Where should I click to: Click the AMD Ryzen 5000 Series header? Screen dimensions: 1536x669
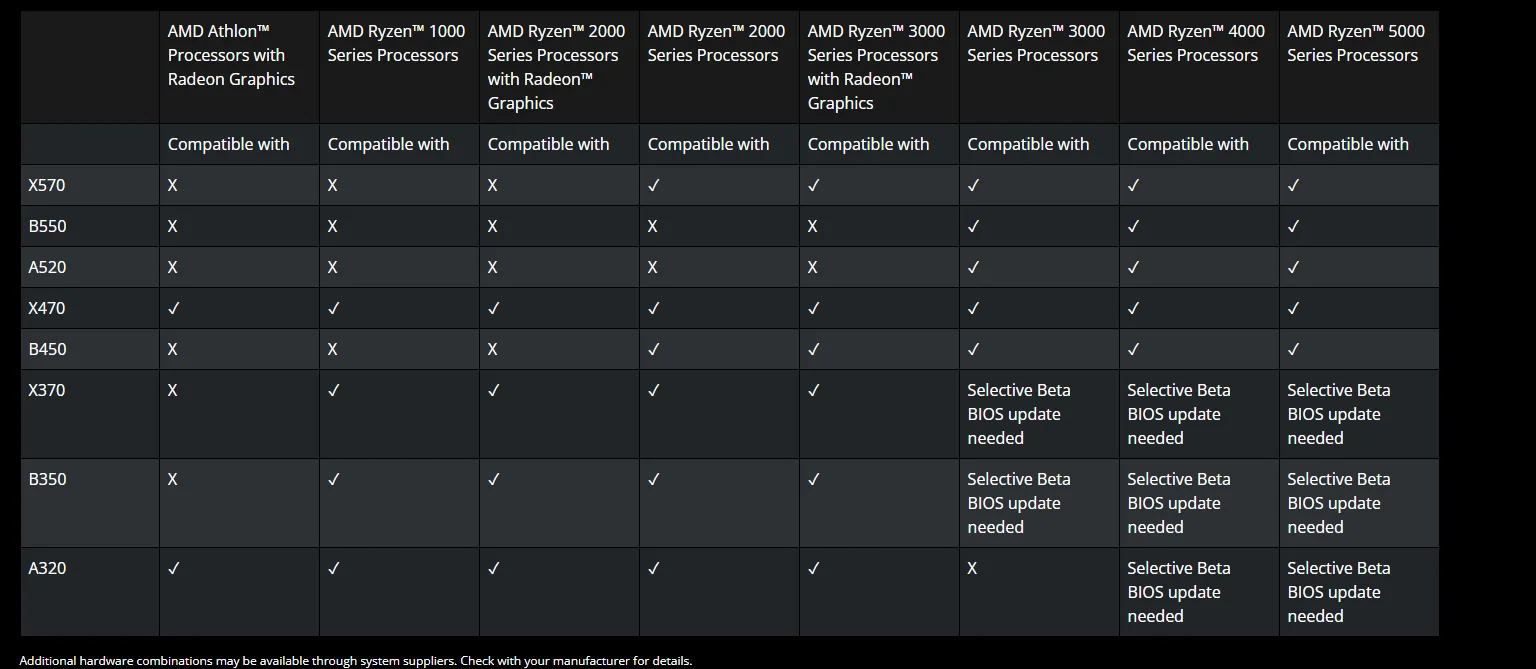[x=1355, y=43]
